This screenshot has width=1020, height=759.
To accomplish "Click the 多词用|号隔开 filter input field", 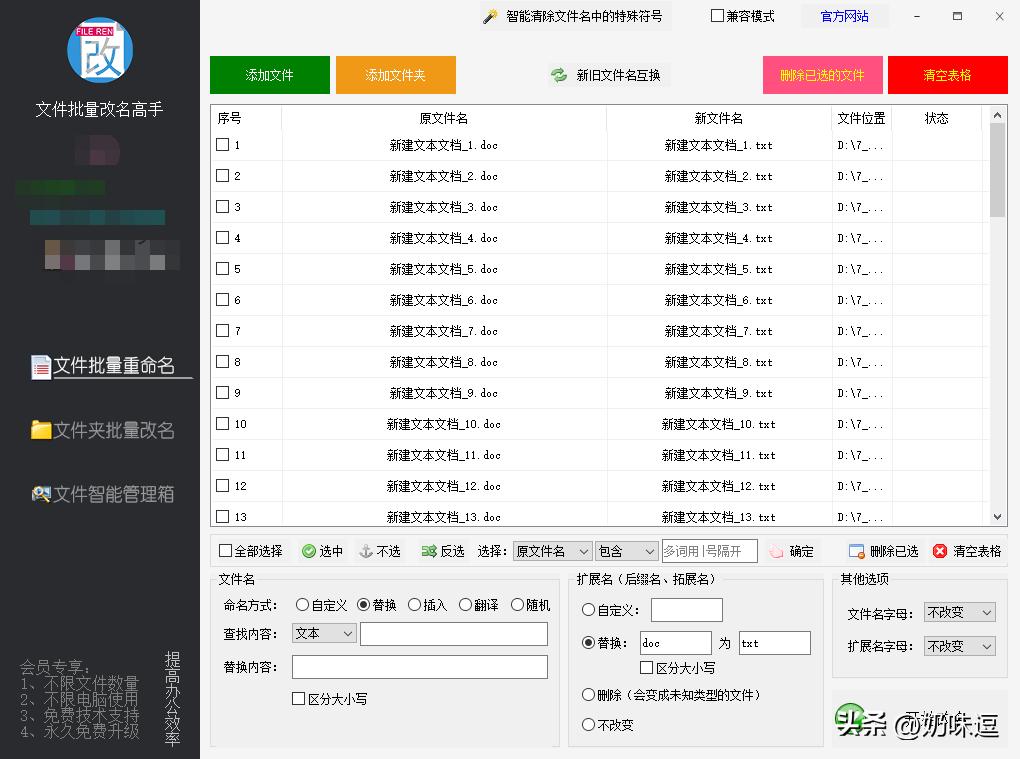I will 709,552.
